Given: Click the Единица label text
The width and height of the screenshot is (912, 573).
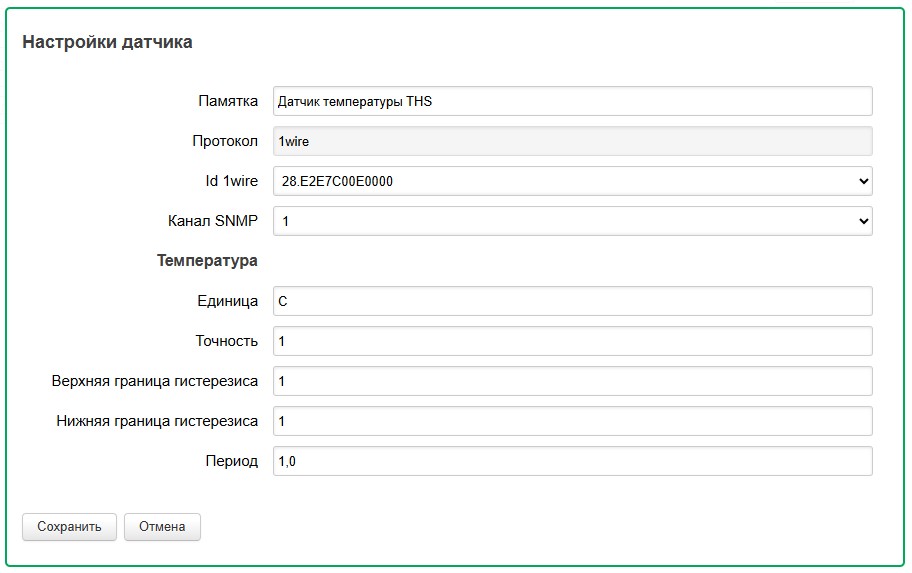Looking at the screenshot, I should pyautogui.click(x=227, y=301).
